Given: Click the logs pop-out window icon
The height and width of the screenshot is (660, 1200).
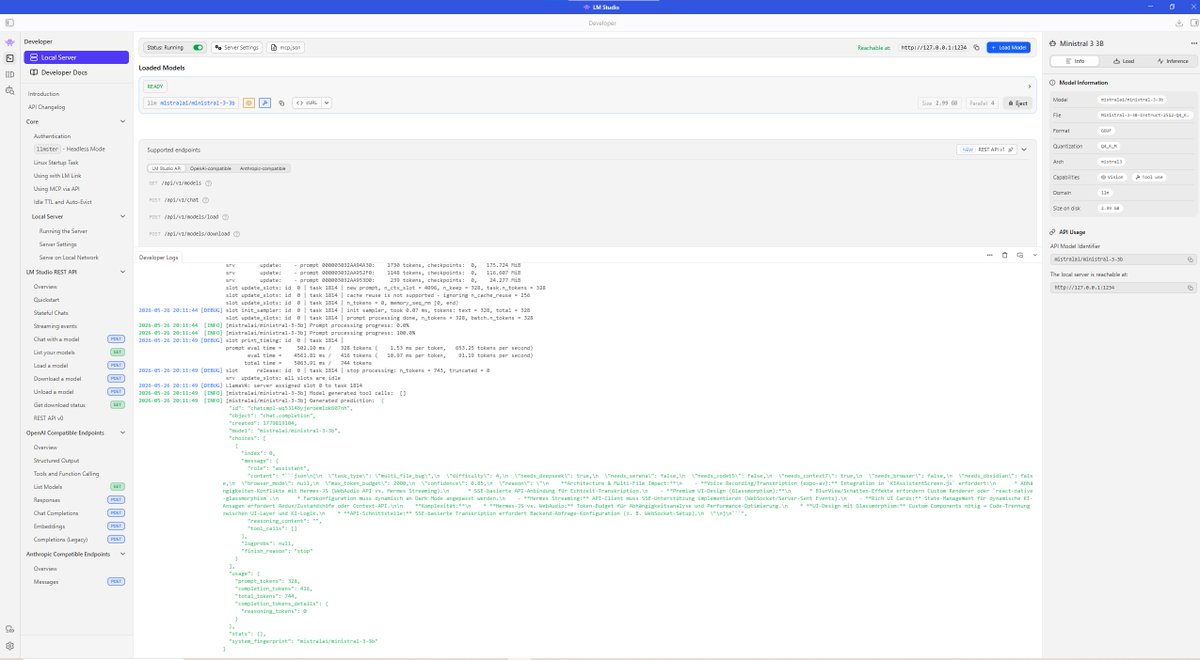Looking at the screenshot, I should (x=1020, y=255).
